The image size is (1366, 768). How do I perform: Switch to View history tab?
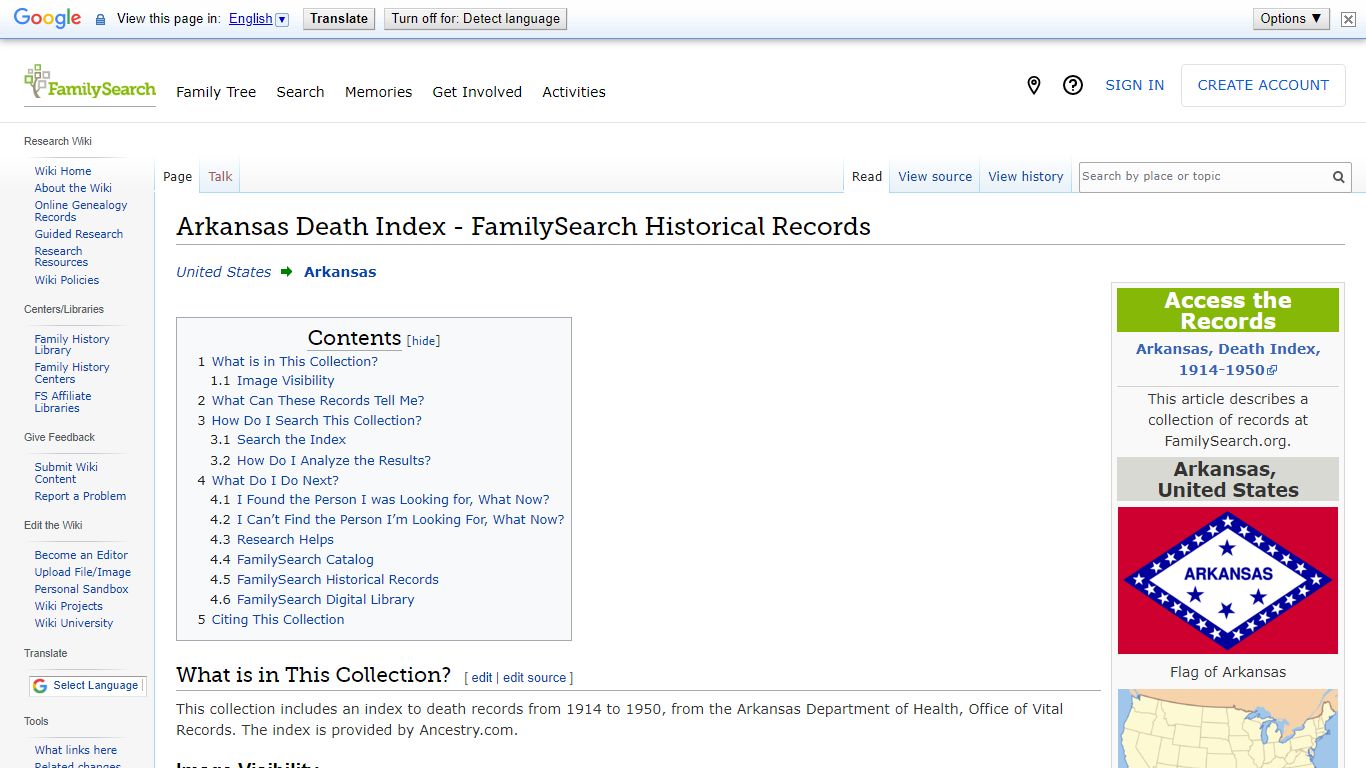pos(1026,177)
